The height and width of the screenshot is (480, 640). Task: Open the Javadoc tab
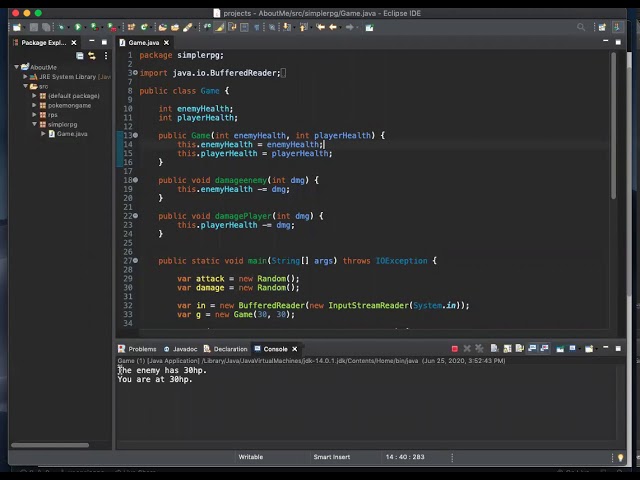point(180,349)
